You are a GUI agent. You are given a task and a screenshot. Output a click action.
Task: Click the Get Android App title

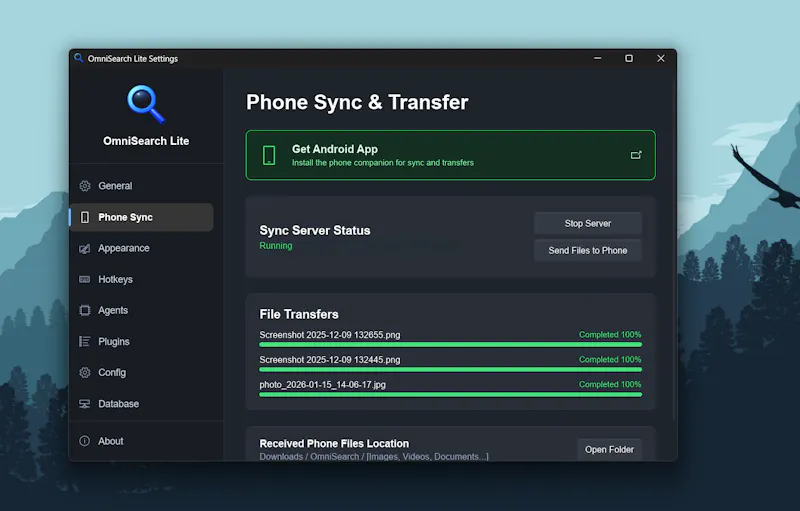click(335, 149)
